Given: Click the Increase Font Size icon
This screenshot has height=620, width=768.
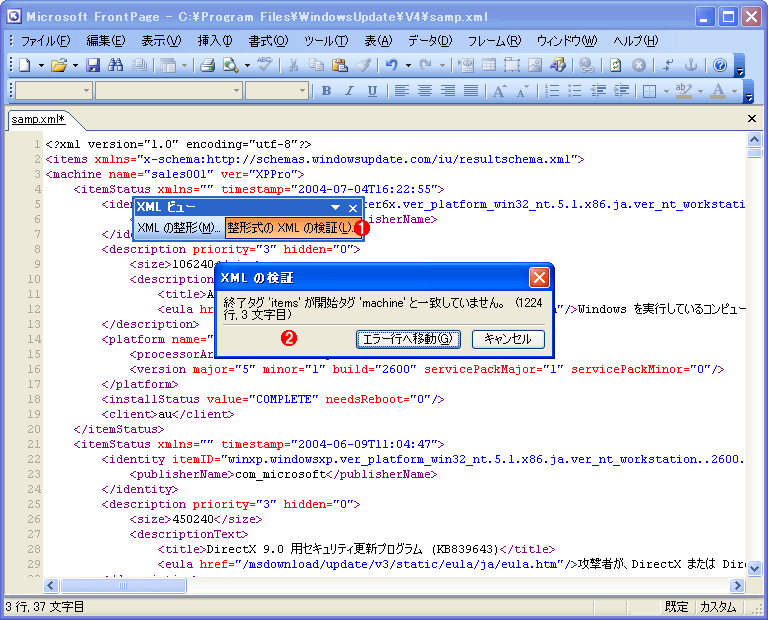Looking at the screenshot, I should tap(499, 91).
